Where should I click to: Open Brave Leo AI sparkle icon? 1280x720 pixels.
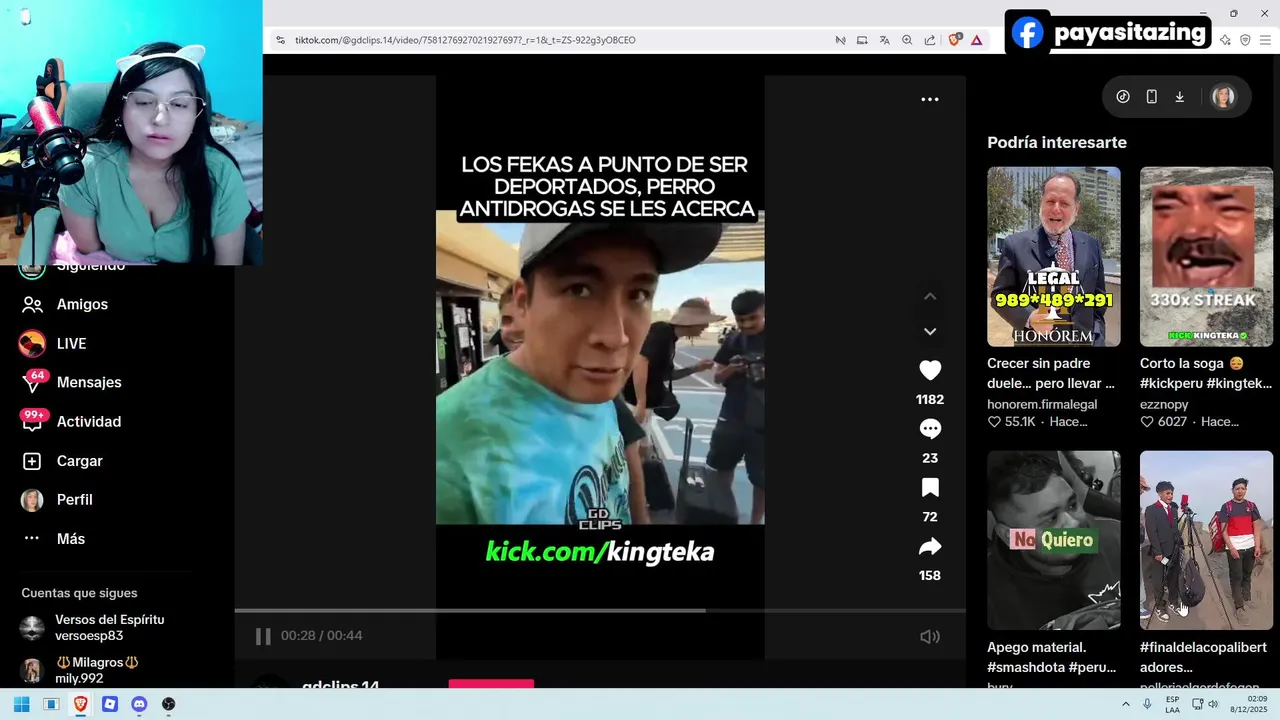pos(1225,40)
